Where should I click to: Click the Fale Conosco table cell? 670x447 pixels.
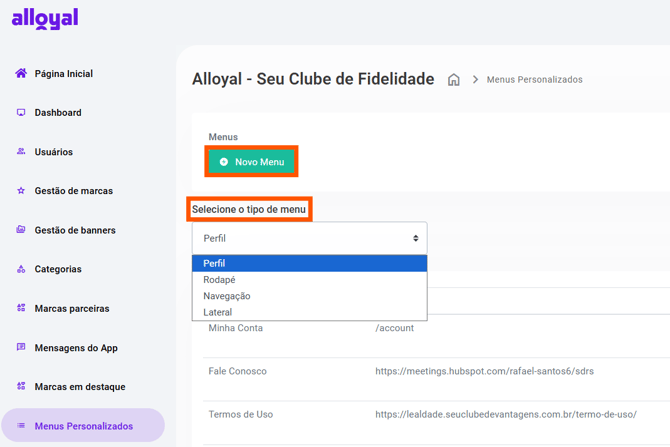[x=238, y=371]
